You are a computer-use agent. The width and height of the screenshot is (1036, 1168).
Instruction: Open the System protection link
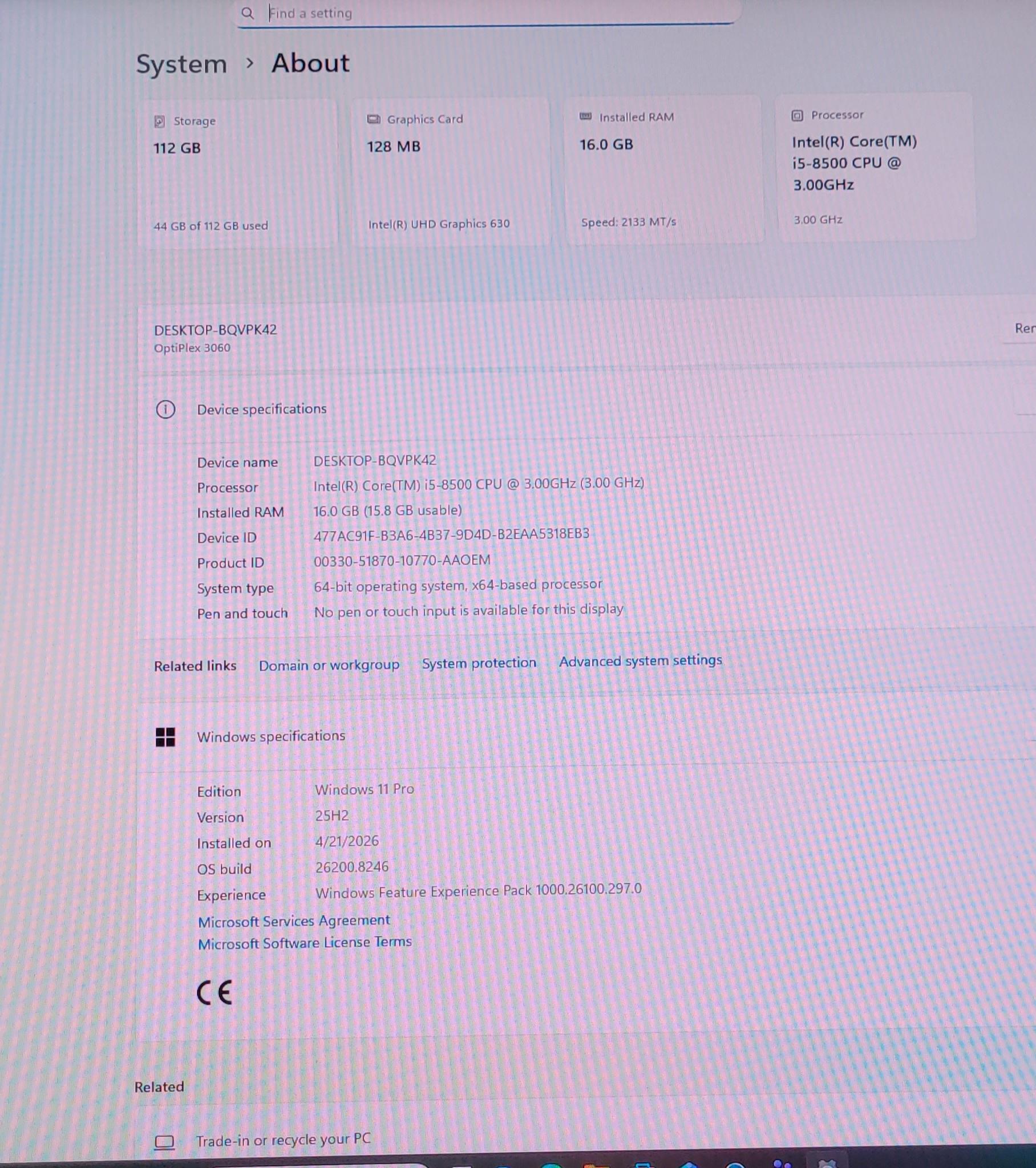(479, 663)
